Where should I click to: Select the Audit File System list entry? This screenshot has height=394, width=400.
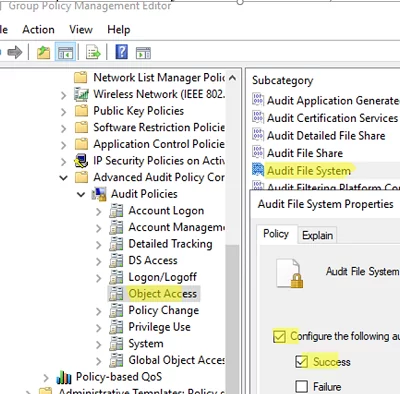(309, 171)
